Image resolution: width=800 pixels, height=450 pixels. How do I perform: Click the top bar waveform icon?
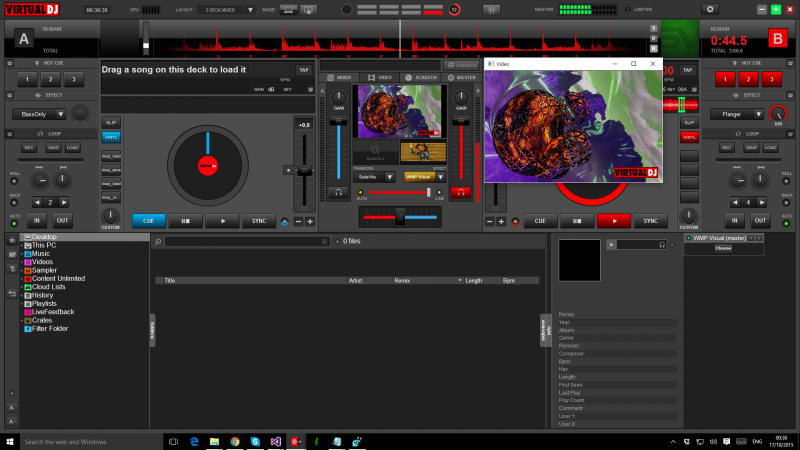pos(491,9)
